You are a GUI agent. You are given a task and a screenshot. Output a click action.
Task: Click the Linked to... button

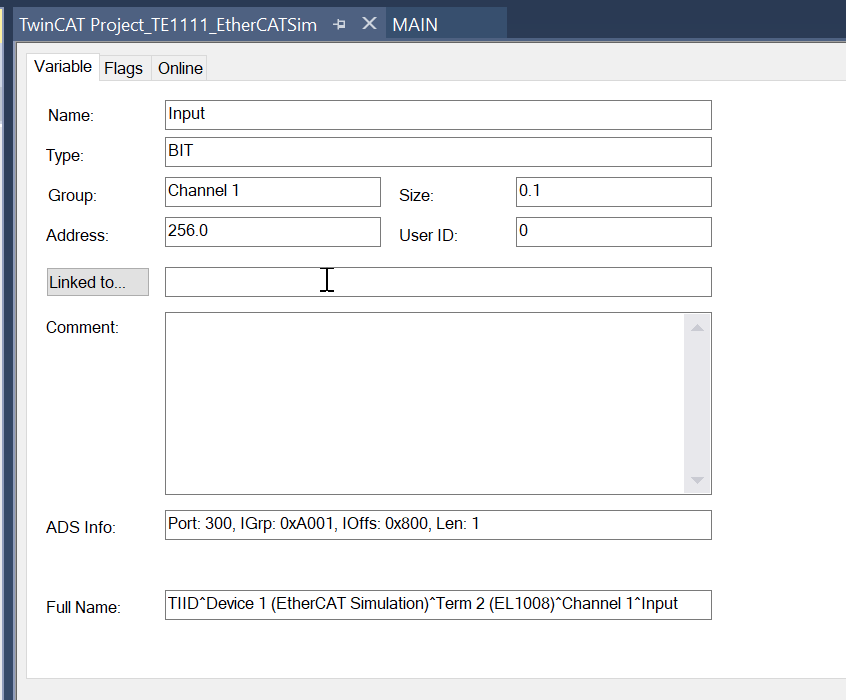point(98,282)
